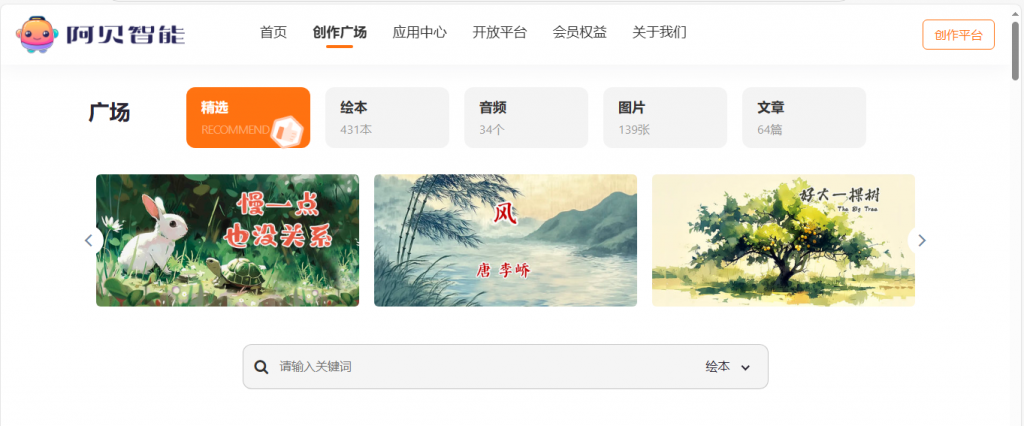1024x426 pixels.
Task: Click the 会员权益 navigation link
Action: pos(580,33)
